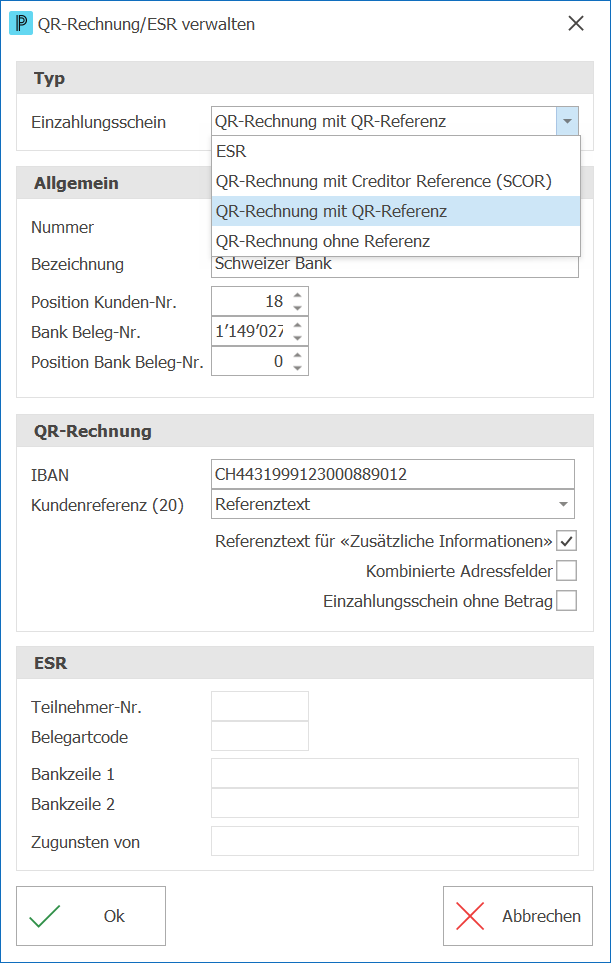
Task: Select ESR from the dropdown list
Action: click(x=396, y=151)
